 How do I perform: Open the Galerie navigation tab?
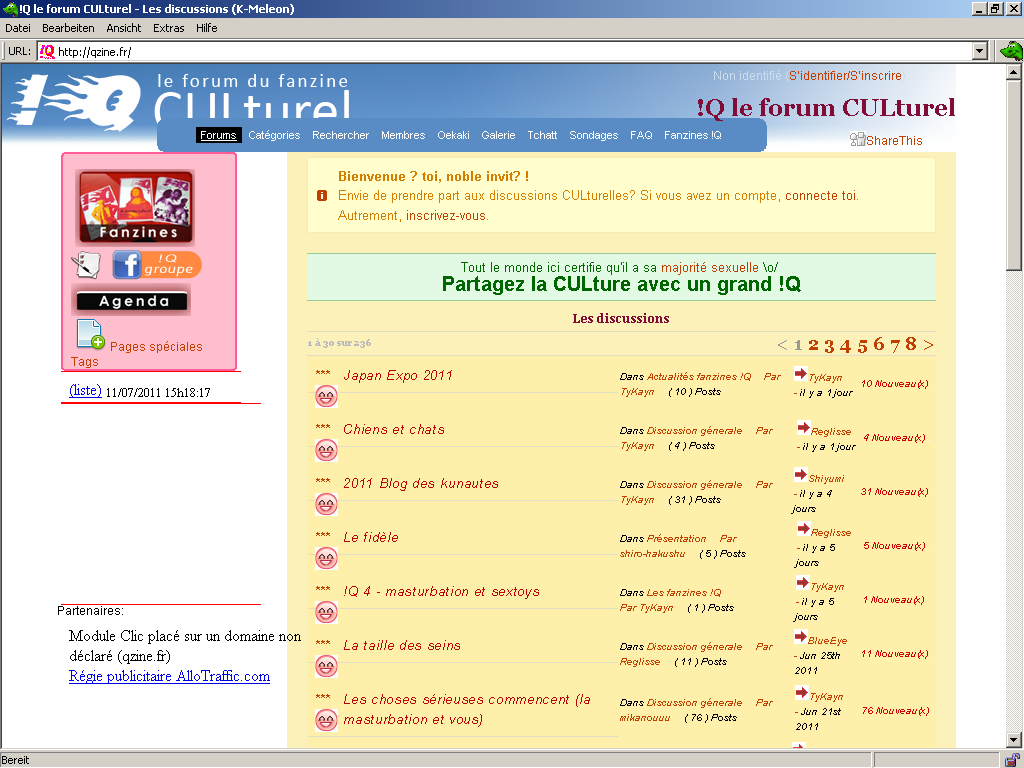tap(498, 135)
